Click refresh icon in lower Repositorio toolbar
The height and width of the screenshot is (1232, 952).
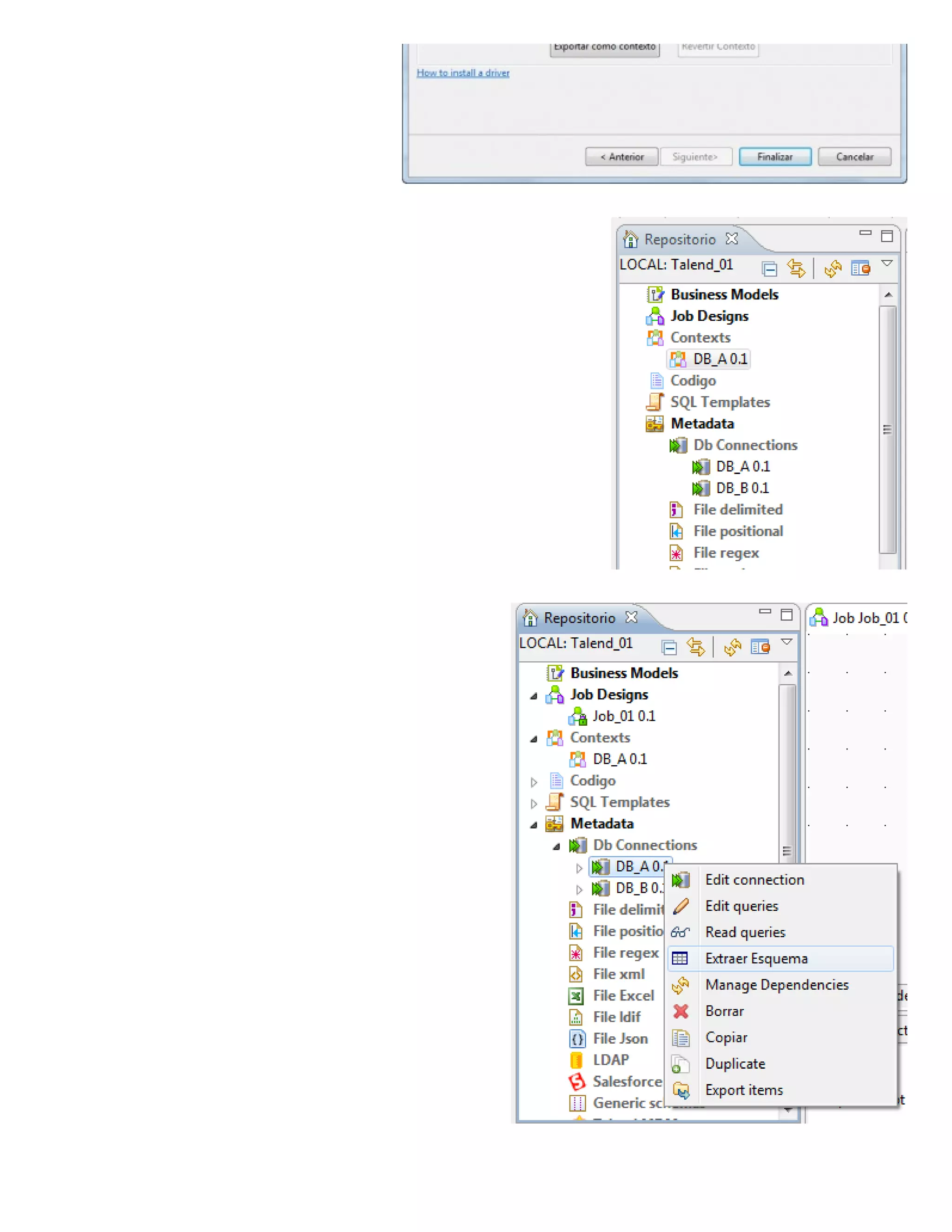732,647
